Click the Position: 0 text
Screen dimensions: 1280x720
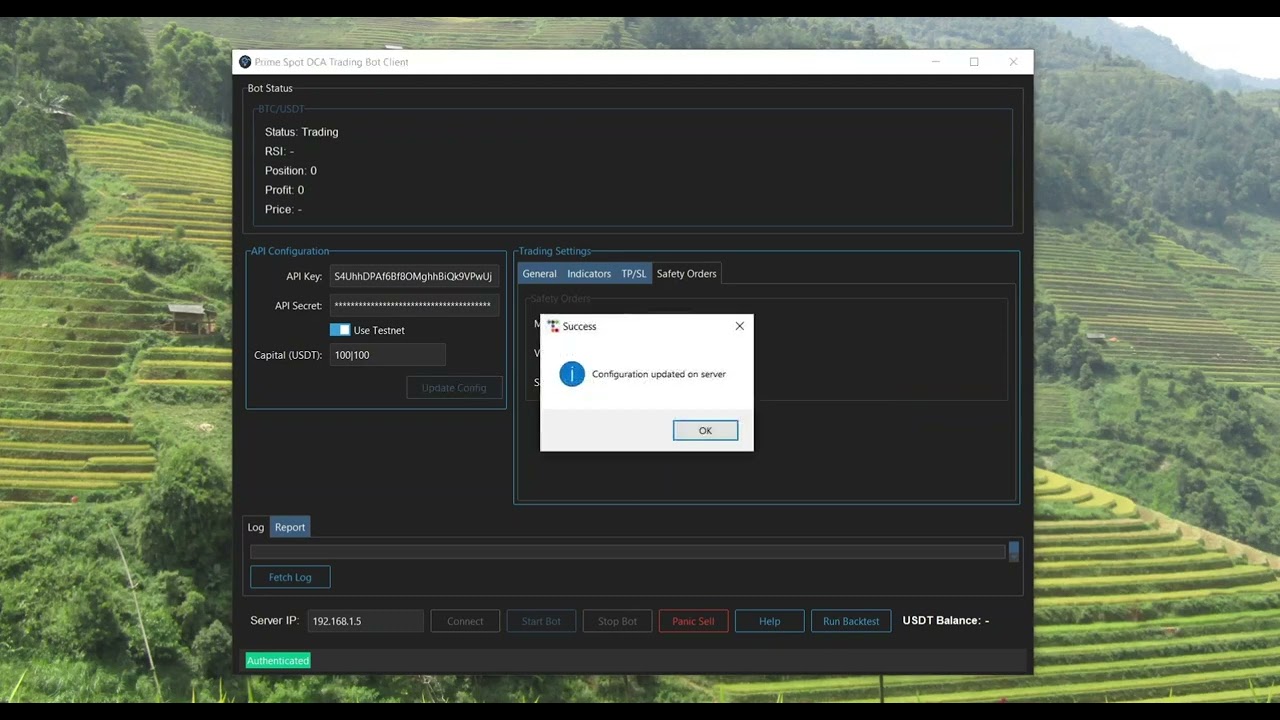pos(291,171)
